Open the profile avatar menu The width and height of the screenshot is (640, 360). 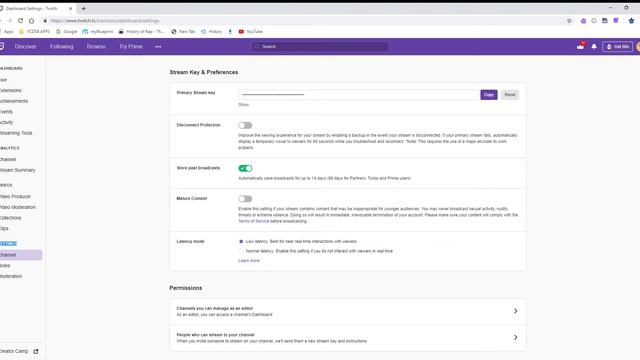point(638,47)
